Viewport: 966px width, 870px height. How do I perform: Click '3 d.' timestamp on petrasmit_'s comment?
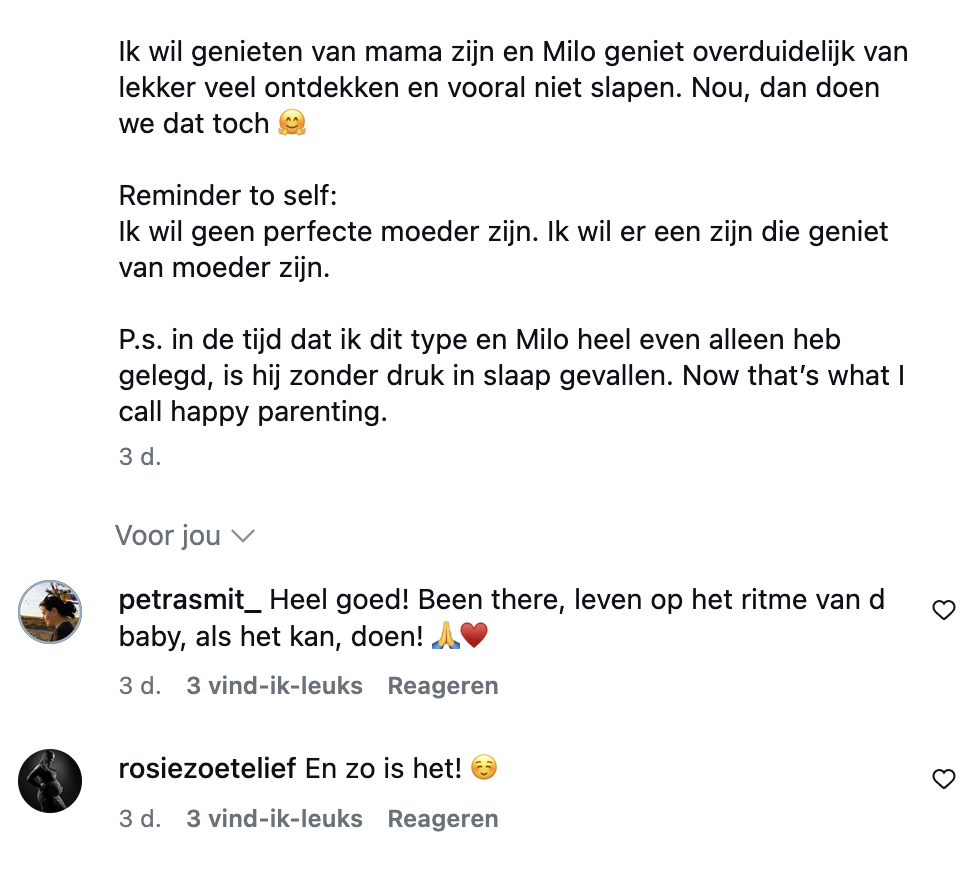[140, 686]
